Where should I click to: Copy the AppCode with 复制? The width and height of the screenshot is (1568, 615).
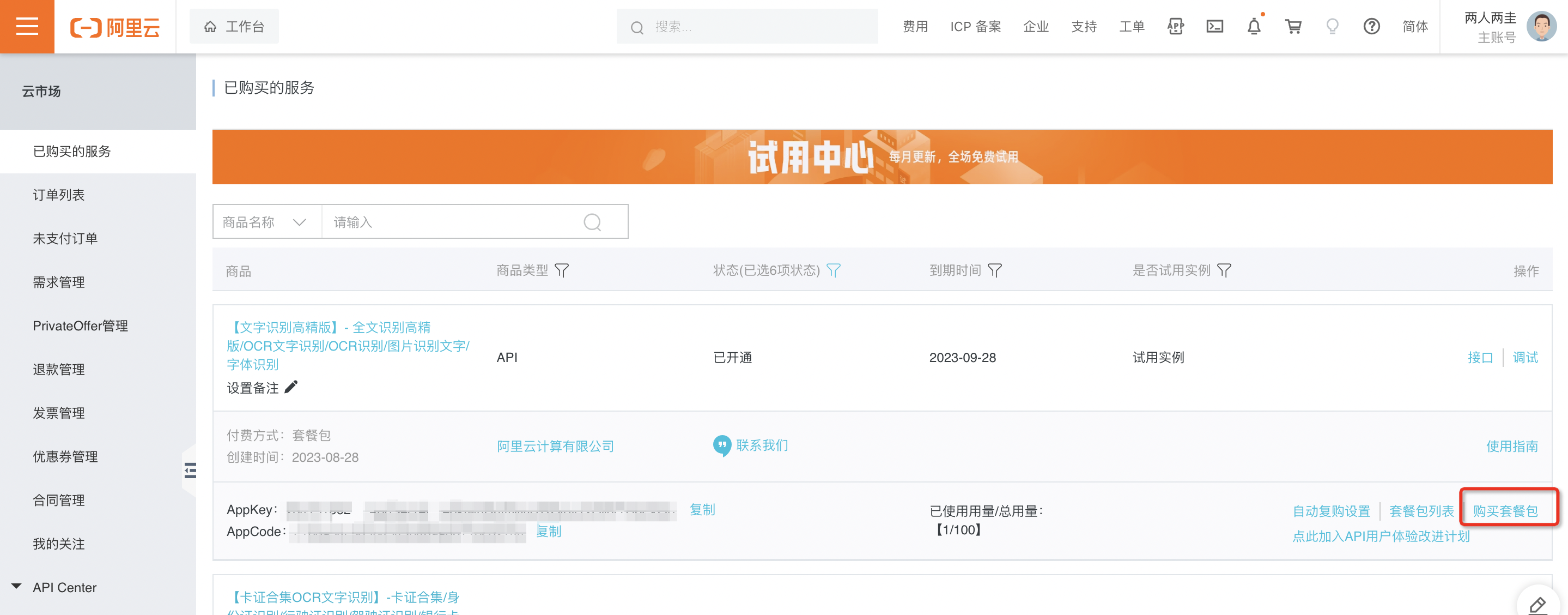click(549, 532)
